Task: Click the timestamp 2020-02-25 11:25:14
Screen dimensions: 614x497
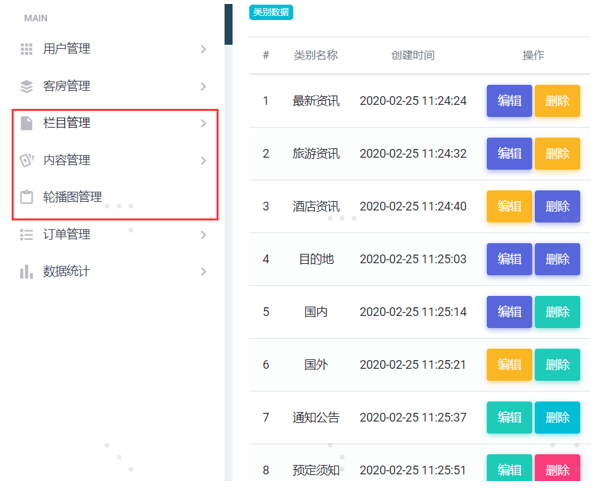Action: 413,312
